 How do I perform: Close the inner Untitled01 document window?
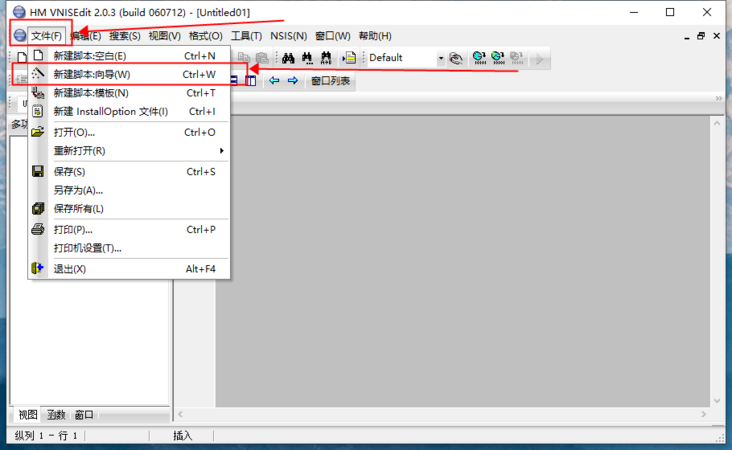tap(717, 36)
